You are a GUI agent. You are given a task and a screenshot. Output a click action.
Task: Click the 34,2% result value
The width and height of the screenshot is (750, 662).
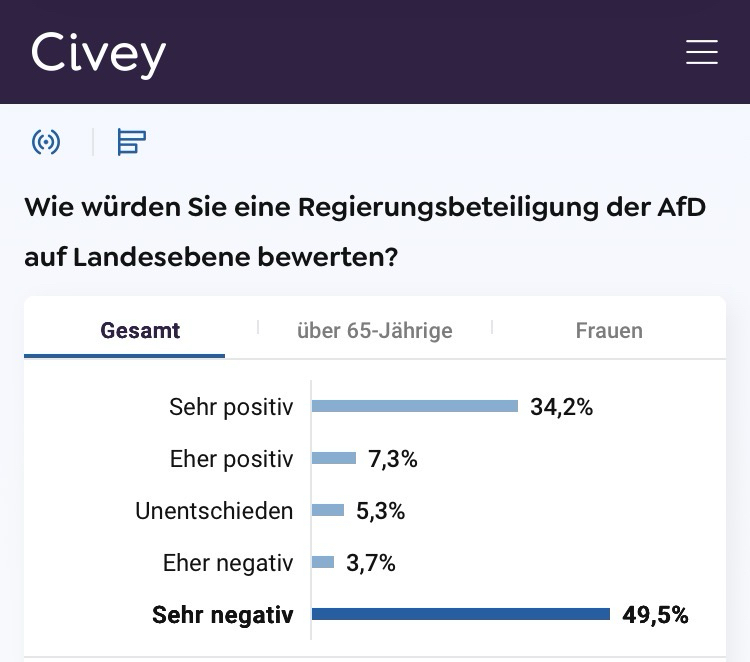pyautogui.click(x=562, y=407)
